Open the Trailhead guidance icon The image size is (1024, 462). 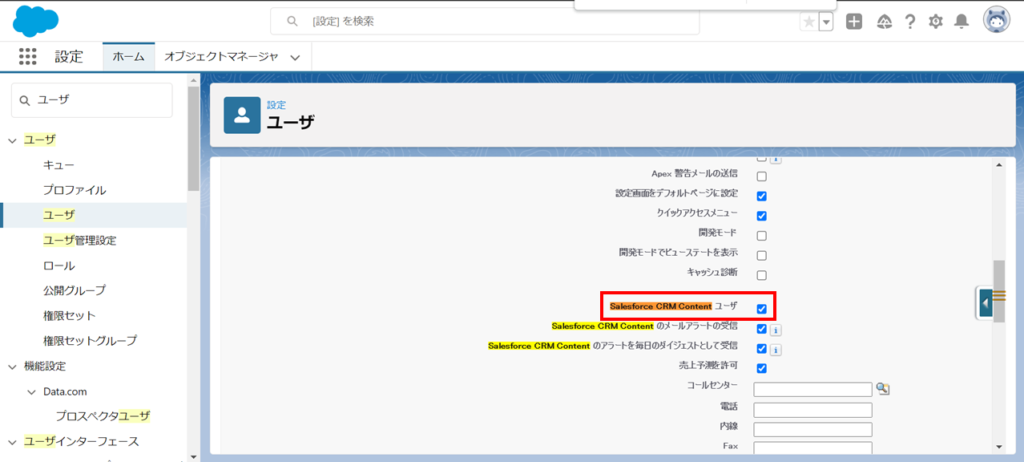tap(883, 22)
